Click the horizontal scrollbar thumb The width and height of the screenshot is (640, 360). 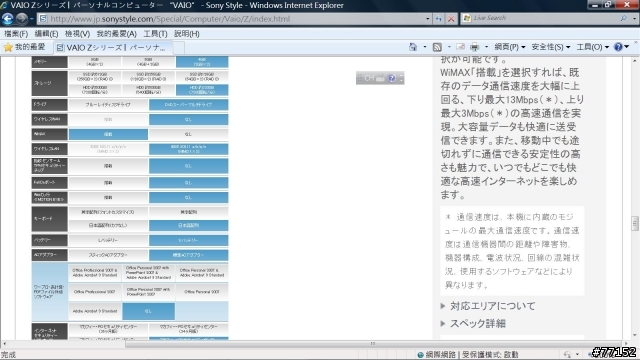373,344
